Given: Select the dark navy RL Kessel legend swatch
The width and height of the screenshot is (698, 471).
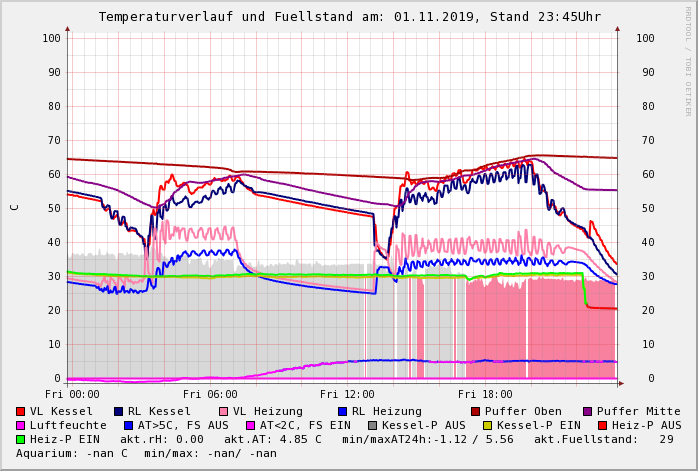Looking at the screenshot, I should coord(118,411).
